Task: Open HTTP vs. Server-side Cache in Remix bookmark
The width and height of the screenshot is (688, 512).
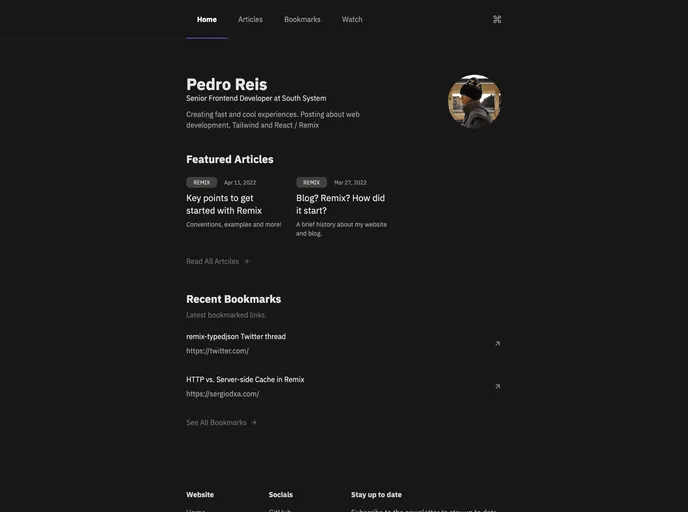Action: click(245, 380)
